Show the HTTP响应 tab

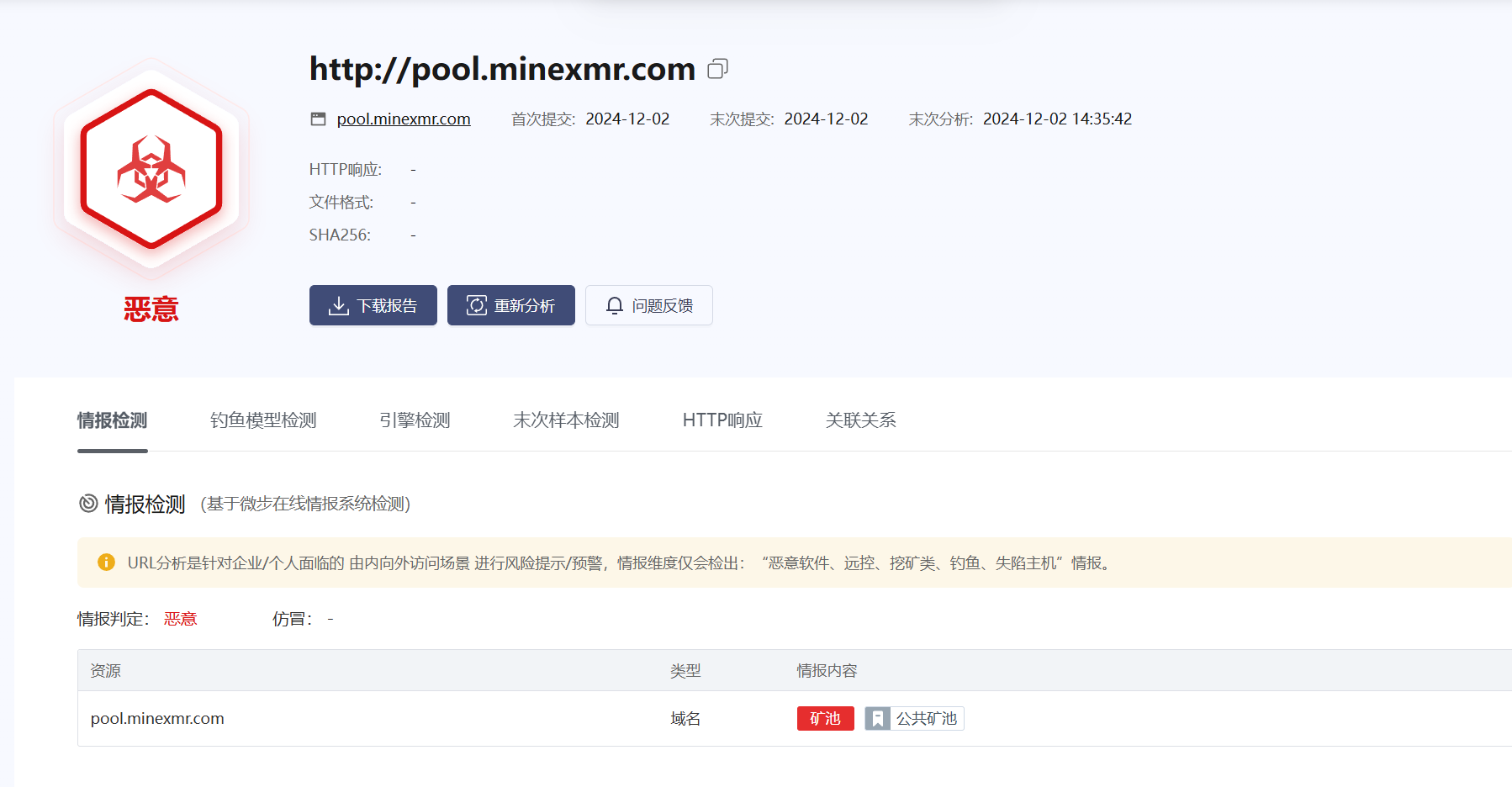[722, 420]
